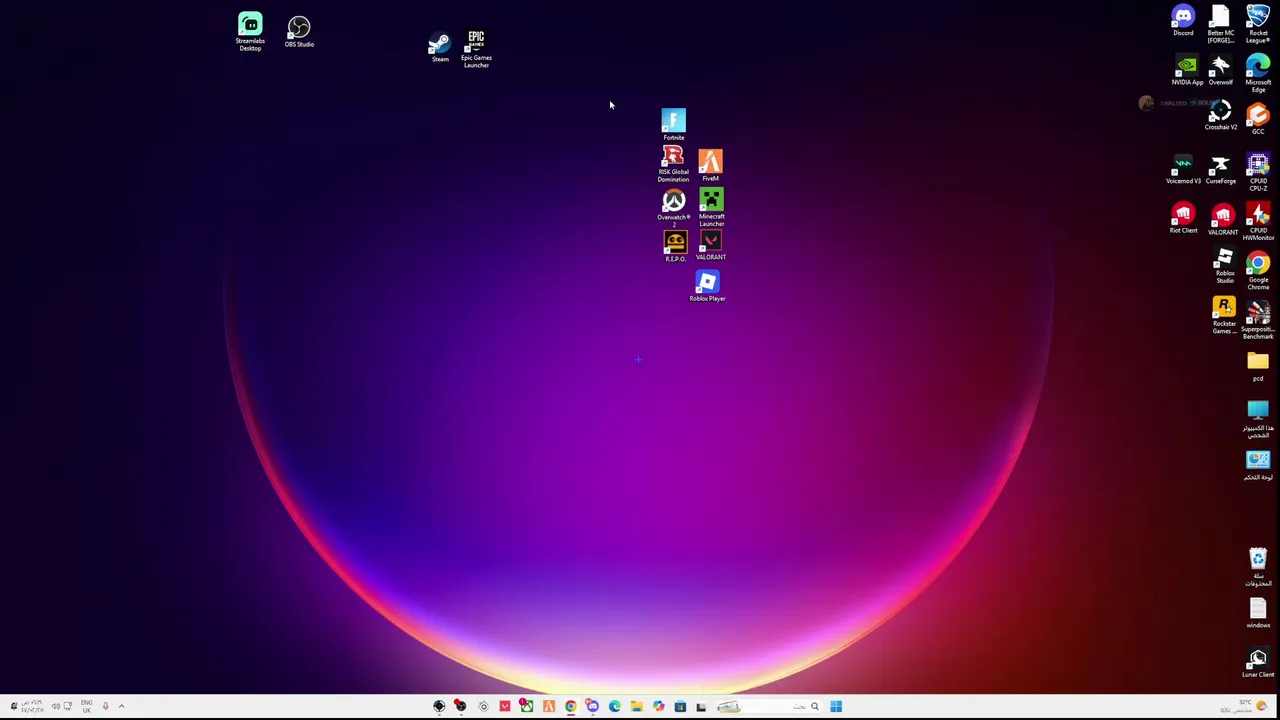This screenshot has width=1280, height=720.
Task: Select Google Chrome desktop shortcut
Action: coord(1258,271)
